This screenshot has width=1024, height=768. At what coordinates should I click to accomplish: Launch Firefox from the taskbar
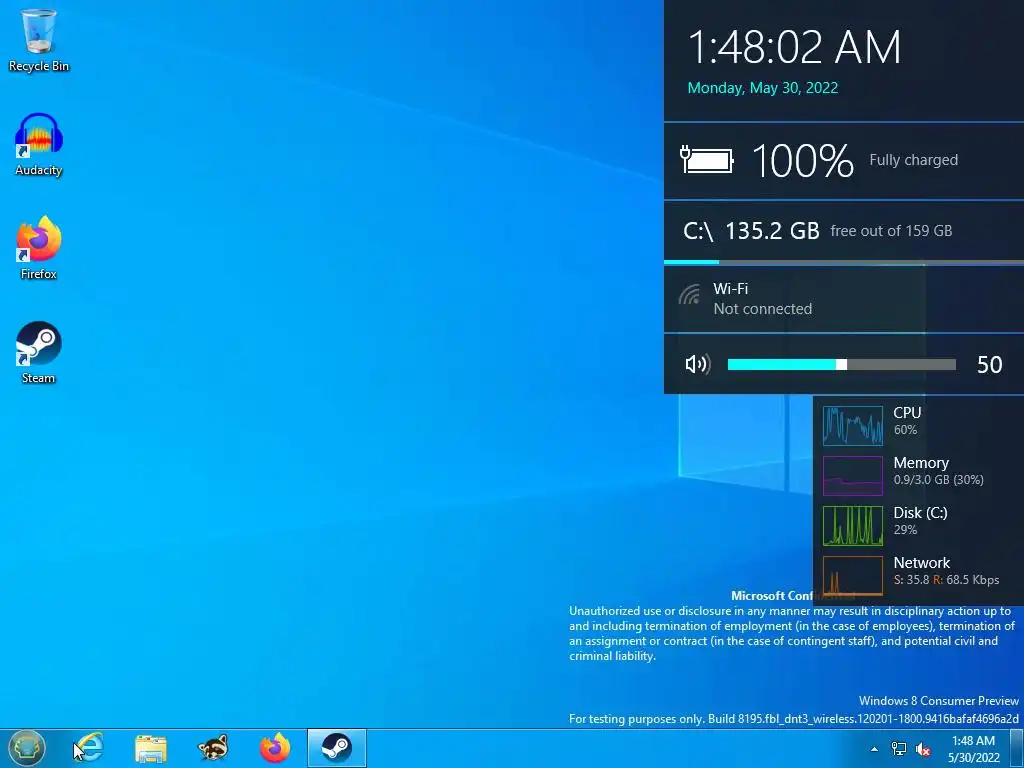275,748
